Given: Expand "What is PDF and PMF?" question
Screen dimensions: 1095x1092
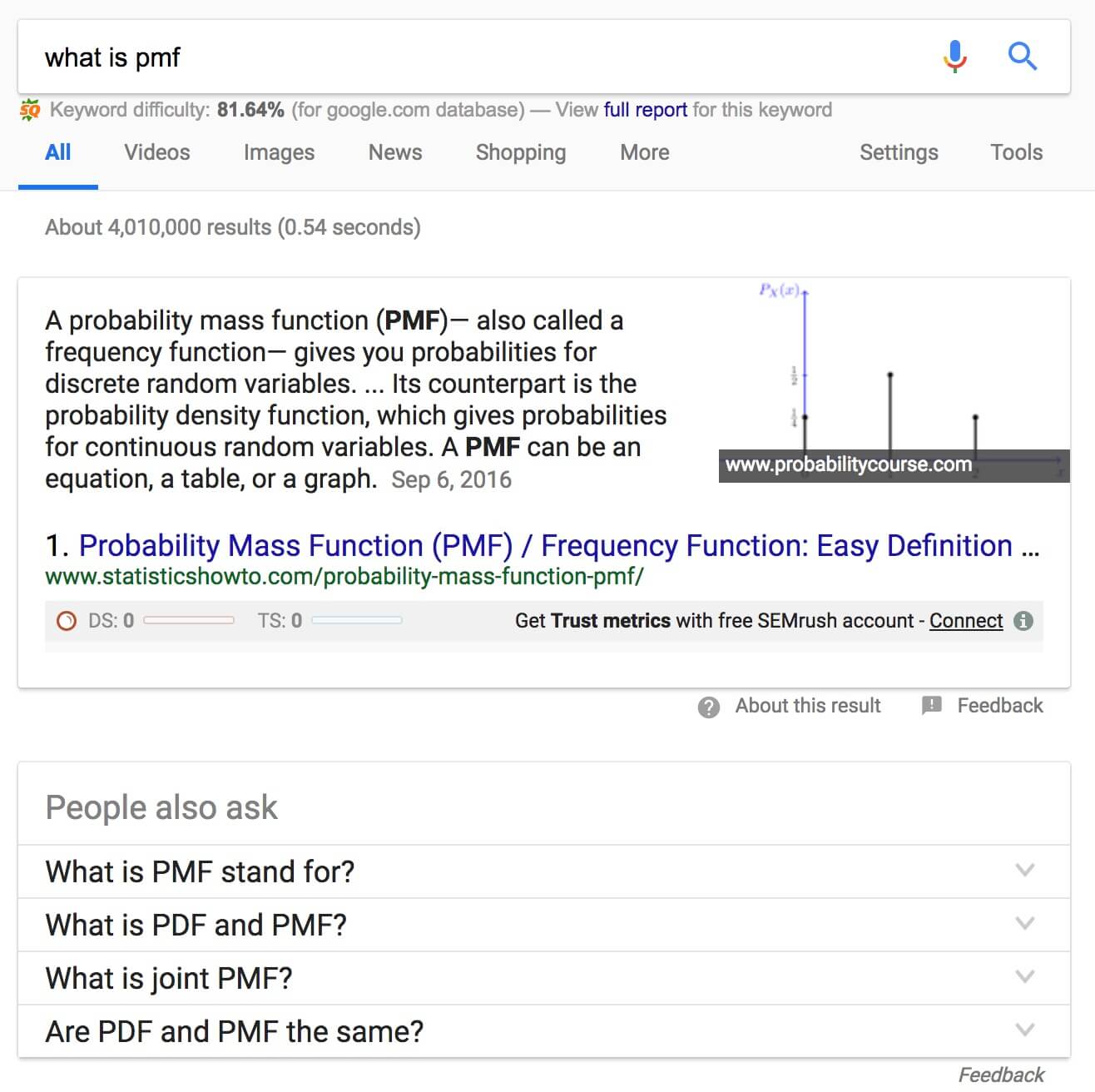Looking at the screenshot, I should click(1024, 924).
